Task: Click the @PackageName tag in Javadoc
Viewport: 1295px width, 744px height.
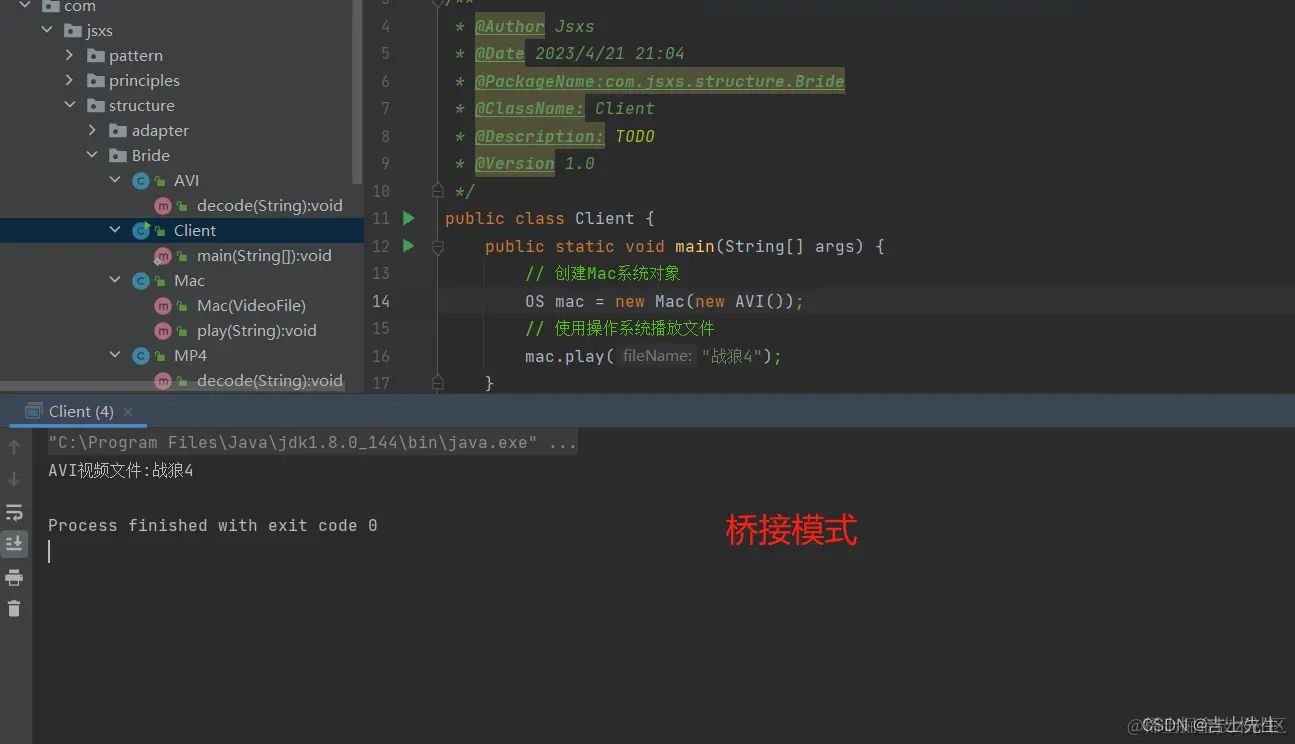Action: [x=660, y=81]
